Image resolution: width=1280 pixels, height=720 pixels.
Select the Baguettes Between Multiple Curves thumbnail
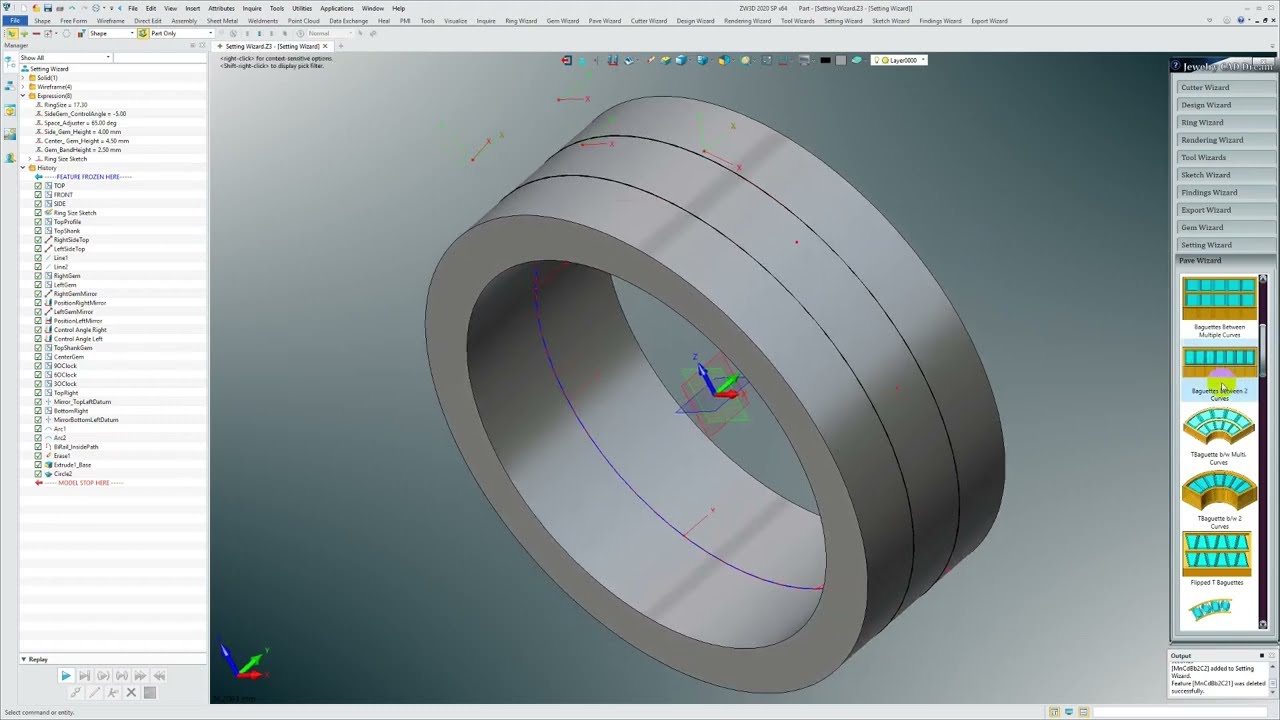coord(1219,299)
